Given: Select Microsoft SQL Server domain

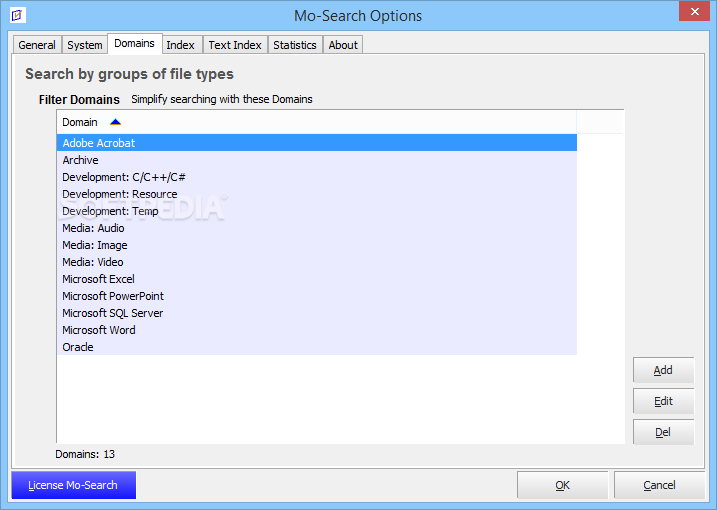Looking at the screenshot, I should 316,313.
